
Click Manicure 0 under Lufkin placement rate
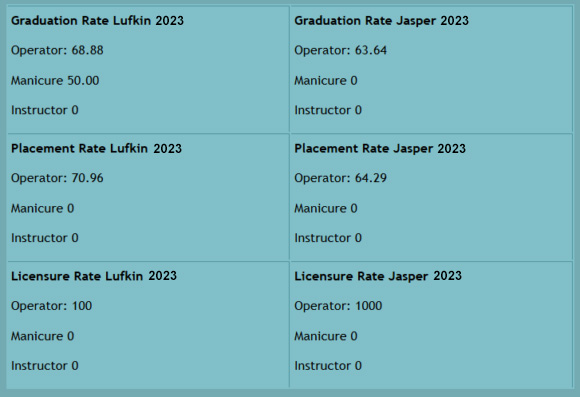tap(43, 209)
